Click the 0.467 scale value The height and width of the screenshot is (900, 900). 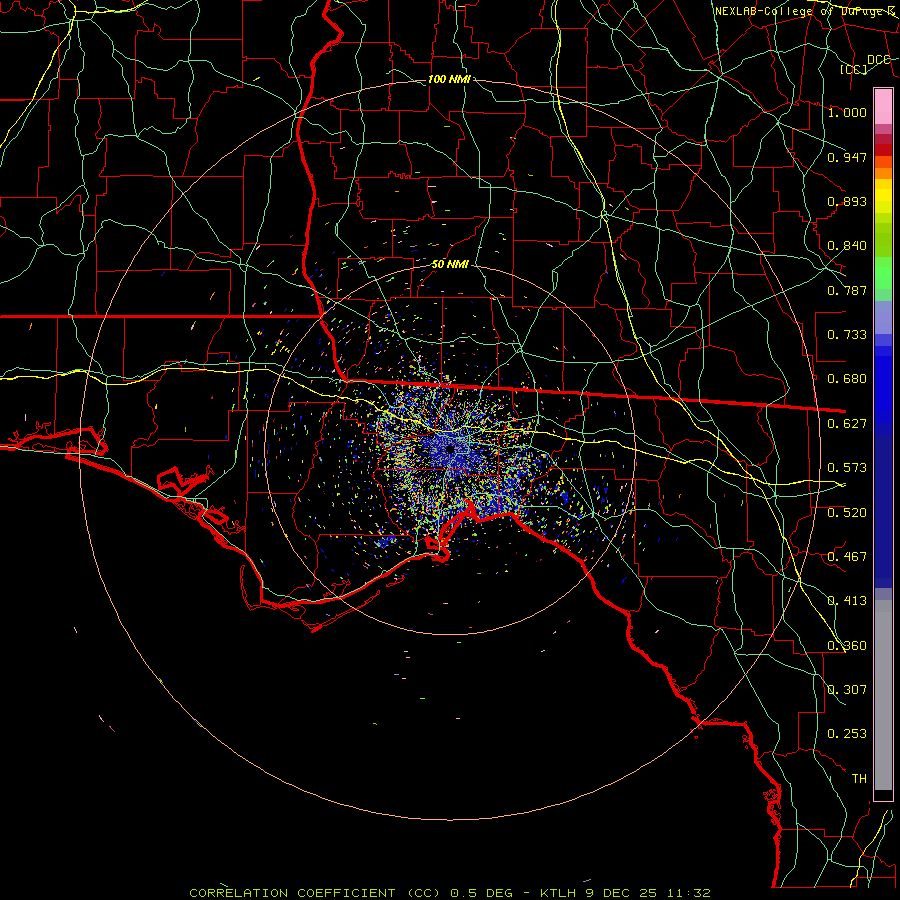847,557
